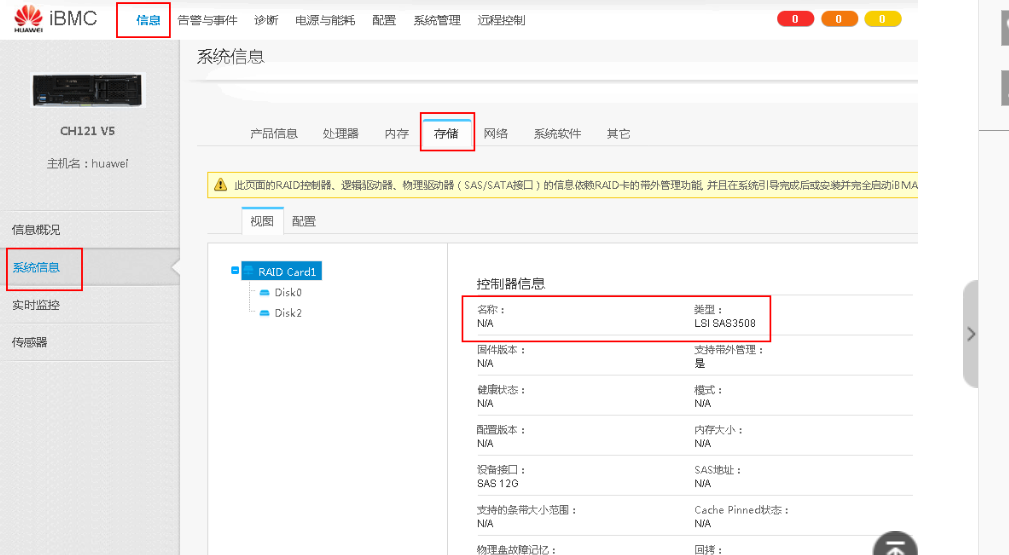Screen dimensions: 1009x555
Task: Select Disk0 in the storage tree
Action: 288,292
